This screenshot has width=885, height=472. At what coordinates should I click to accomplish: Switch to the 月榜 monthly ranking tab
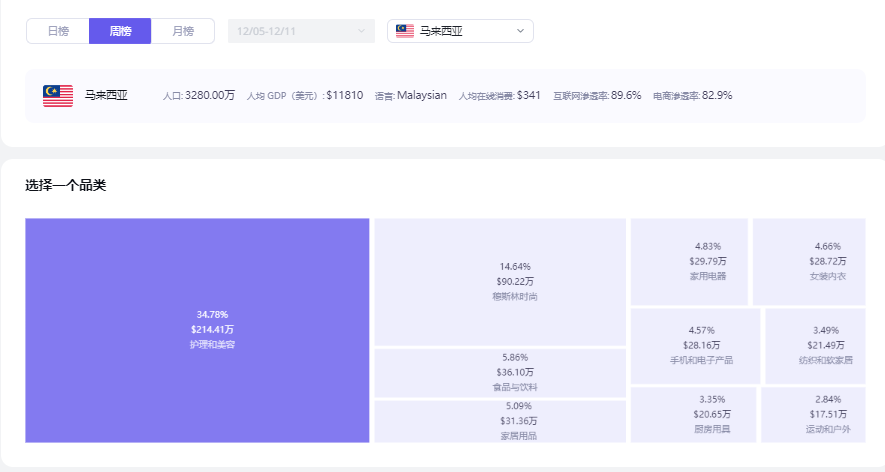(x=183, y=31)
